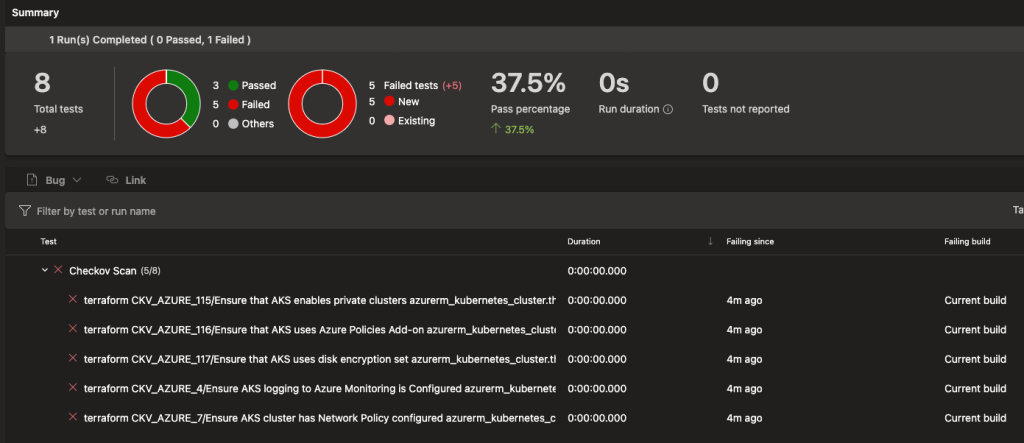The image size is (1024, 443).
Task: Click failed X icon for CKV_AZURE_117 test
Action: pos(72,358)
